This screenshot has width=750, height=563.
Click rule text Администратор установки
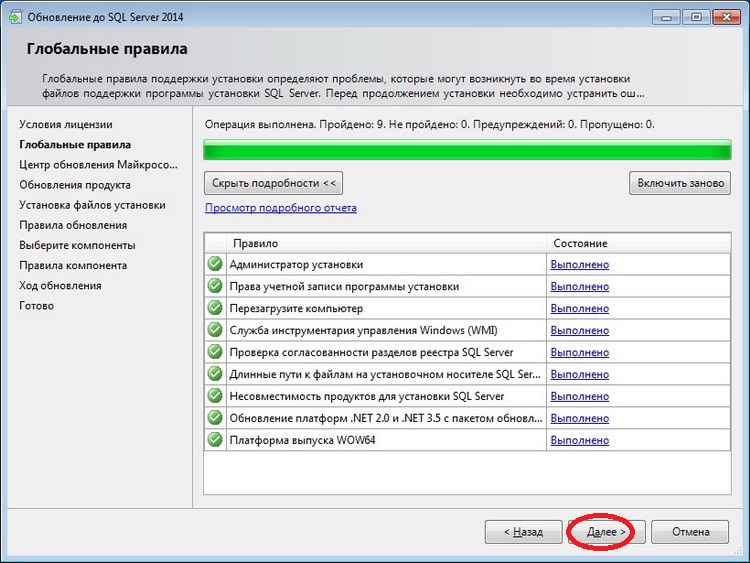296,265
